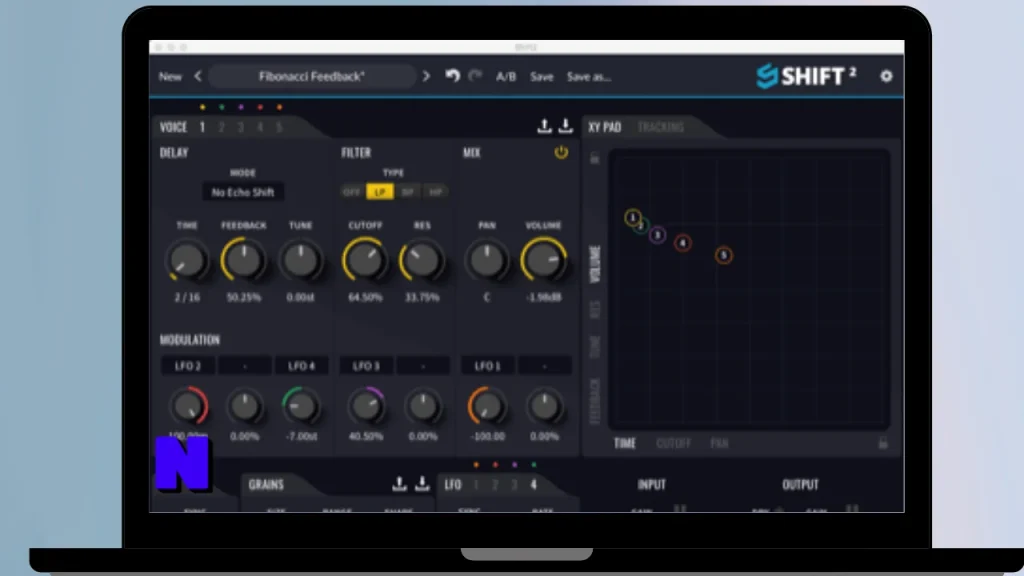Click the A/B compare button
This screenshot has width=1024, height=576.
(505, 76)
